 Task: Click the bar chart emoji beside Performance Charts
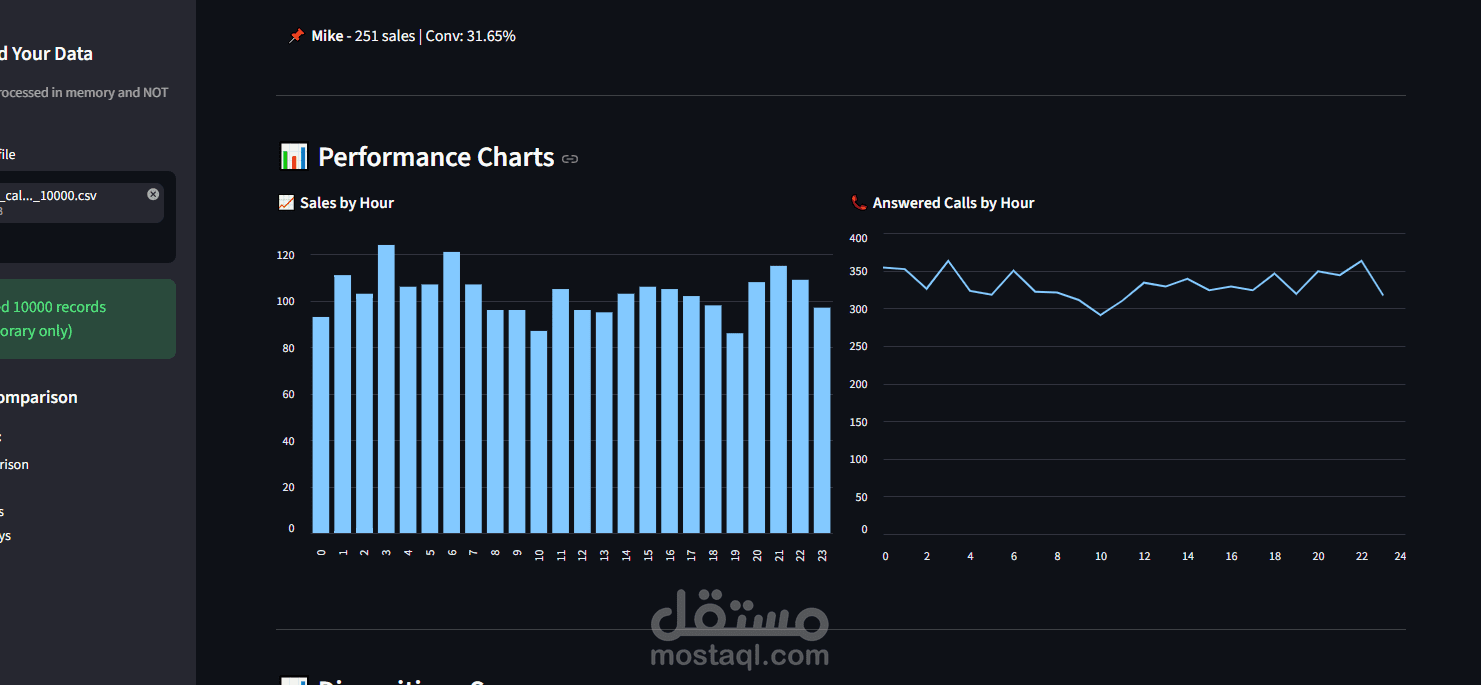pyautogui.click(x=293, y=157)
